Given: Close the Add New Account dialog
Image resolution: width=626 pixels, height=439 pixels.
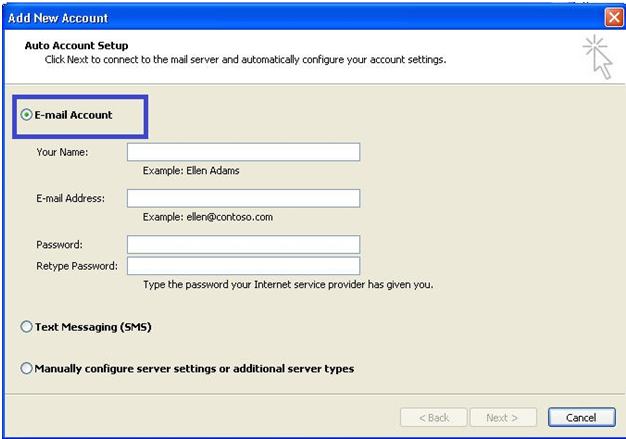Looking at the screenshot, I should click(x=614, y=18).
